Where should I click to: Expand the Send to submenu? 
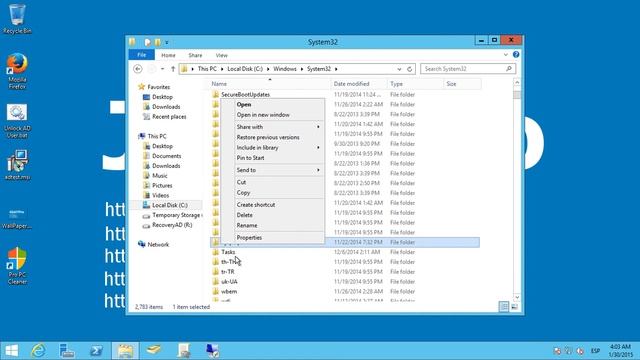pyautogui.click(x=273, y=170)
